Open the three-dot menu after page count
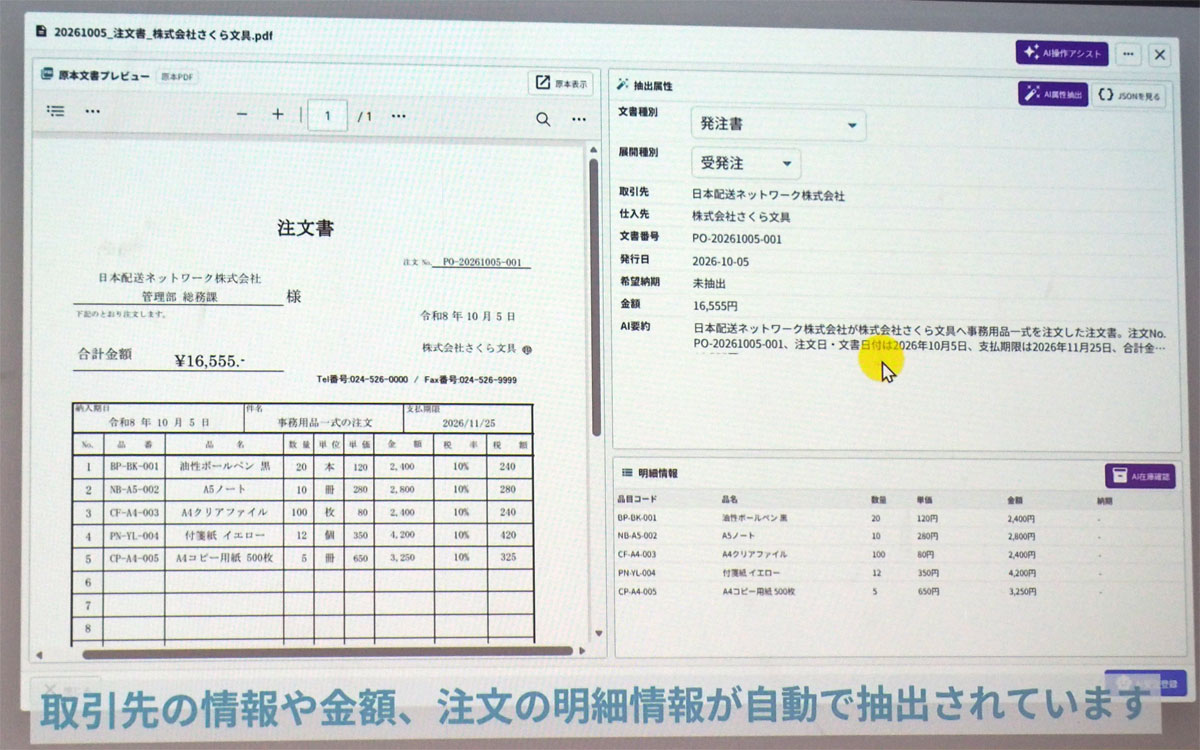The image size is (1200, 750). 398,116
